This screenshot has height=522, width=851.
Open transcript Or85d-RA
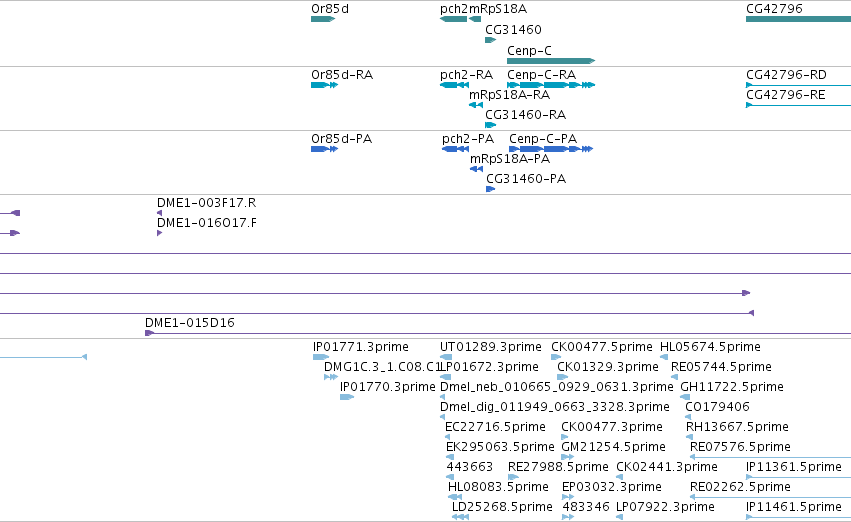point(325,85)
